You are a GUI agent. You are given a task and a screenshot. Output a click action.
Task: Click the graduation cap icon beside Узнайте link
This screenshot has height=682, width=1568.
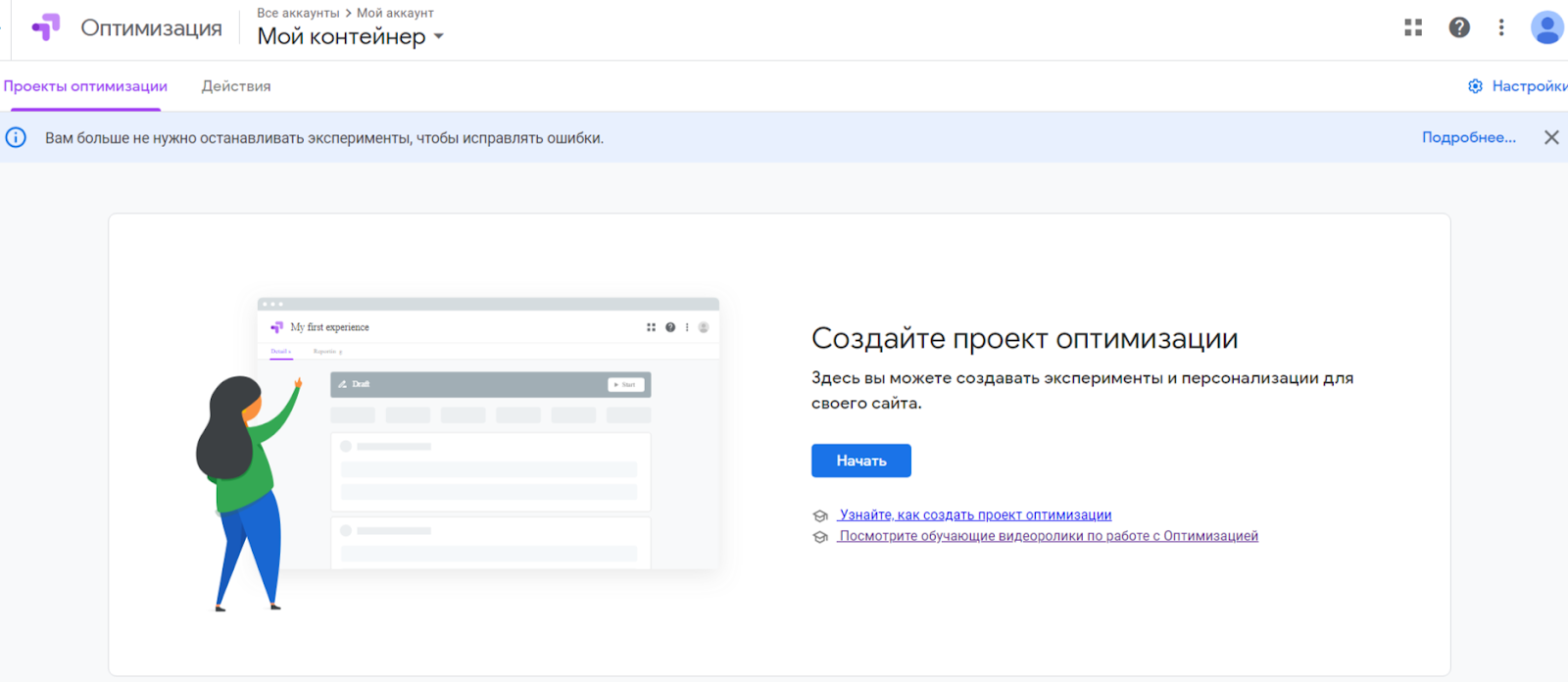(820, 515)
